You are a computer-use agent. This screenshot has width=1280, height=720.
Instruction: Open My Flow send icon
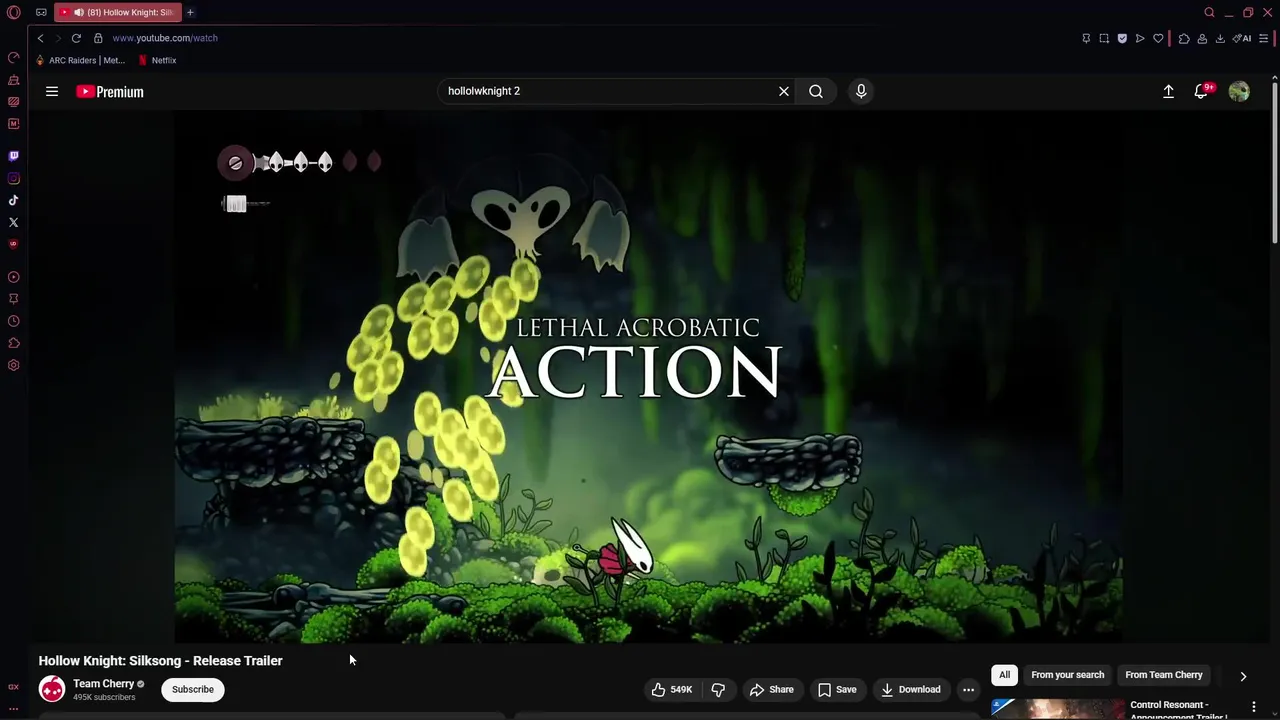[x=1140, y=38]
